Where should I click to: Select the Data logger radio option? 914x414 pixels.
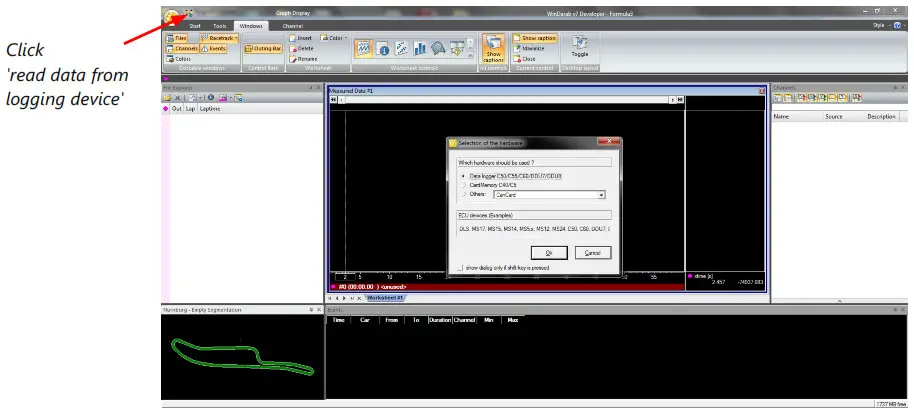pyautogui.click(x=463, y=176)
